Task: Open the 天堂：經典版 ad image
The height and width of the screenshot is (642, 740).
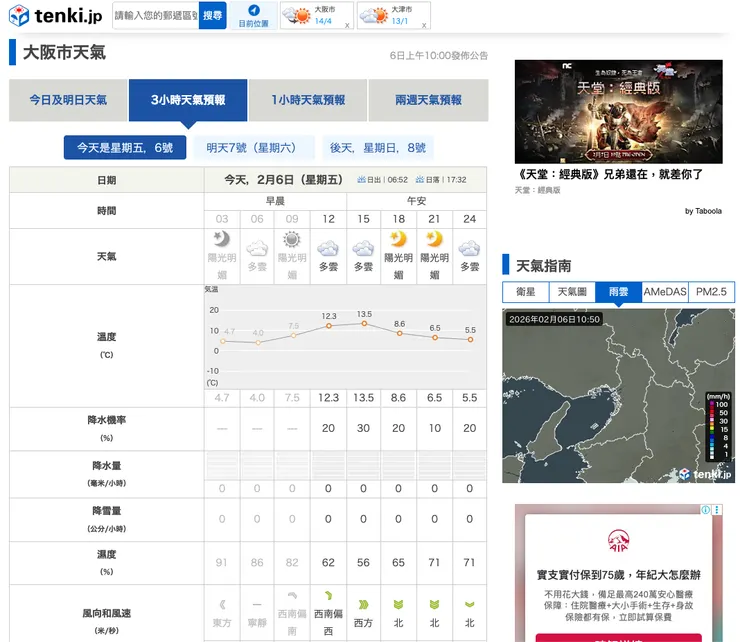Action: click(618, 112)
